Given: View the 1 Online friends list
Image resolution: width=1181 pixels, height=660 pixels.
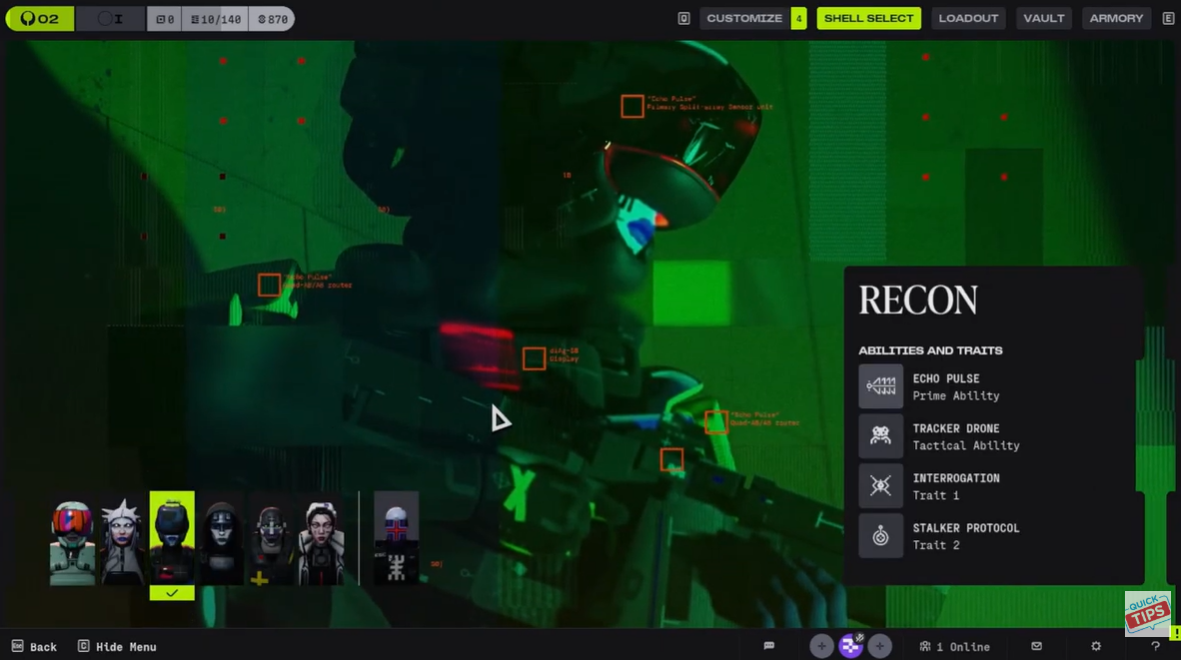Looking at the screenshot, I should coord(955,647).
